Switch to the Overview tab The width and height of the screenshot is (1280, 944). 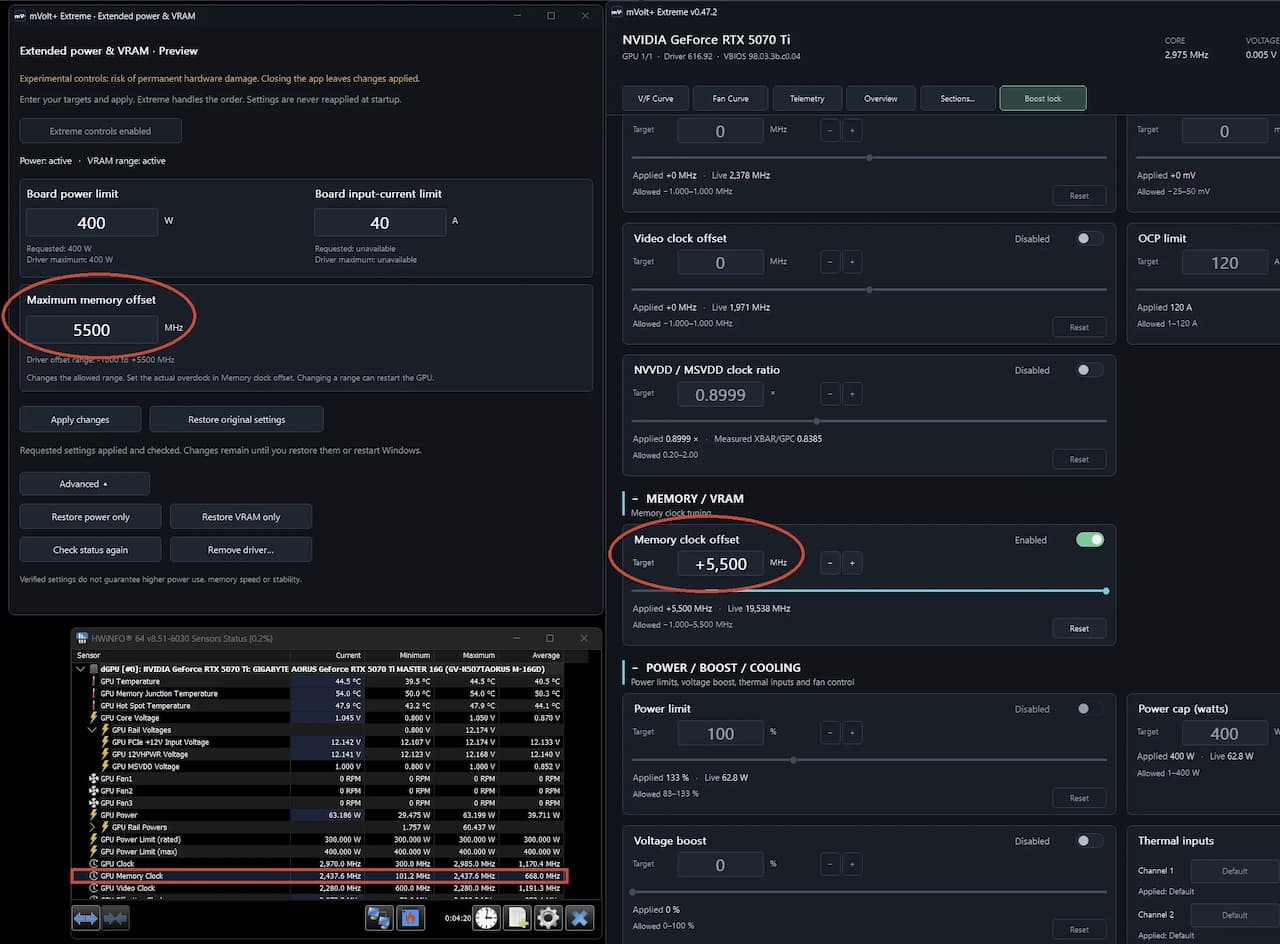(881, 98)
